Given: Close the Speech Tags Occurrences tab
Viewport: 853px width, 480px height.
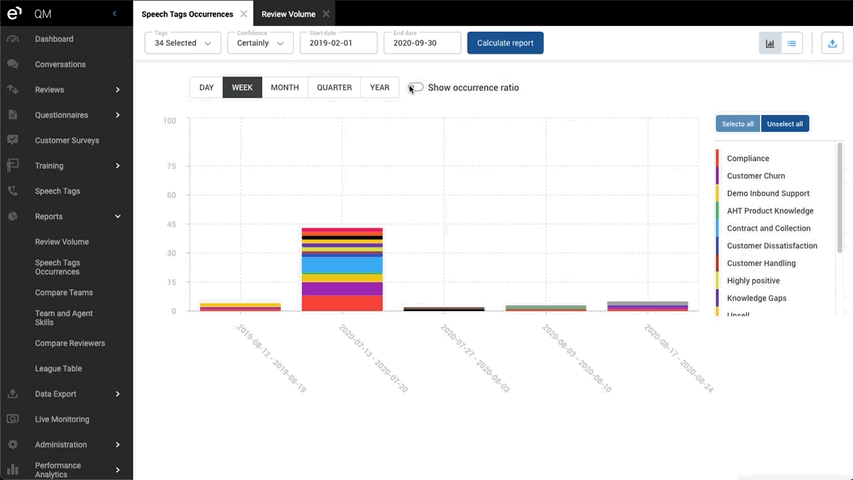Looking at the screenshot, I should [x=244, y=14].
